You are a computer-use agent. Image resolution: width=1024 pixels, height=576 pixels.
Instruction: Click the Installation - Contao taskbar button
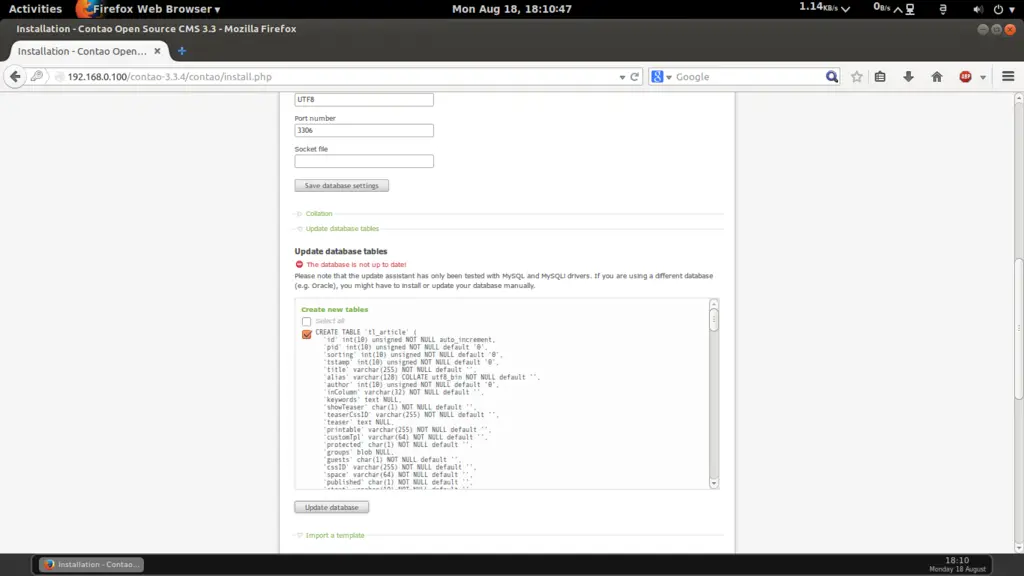(x=91, y=564)
